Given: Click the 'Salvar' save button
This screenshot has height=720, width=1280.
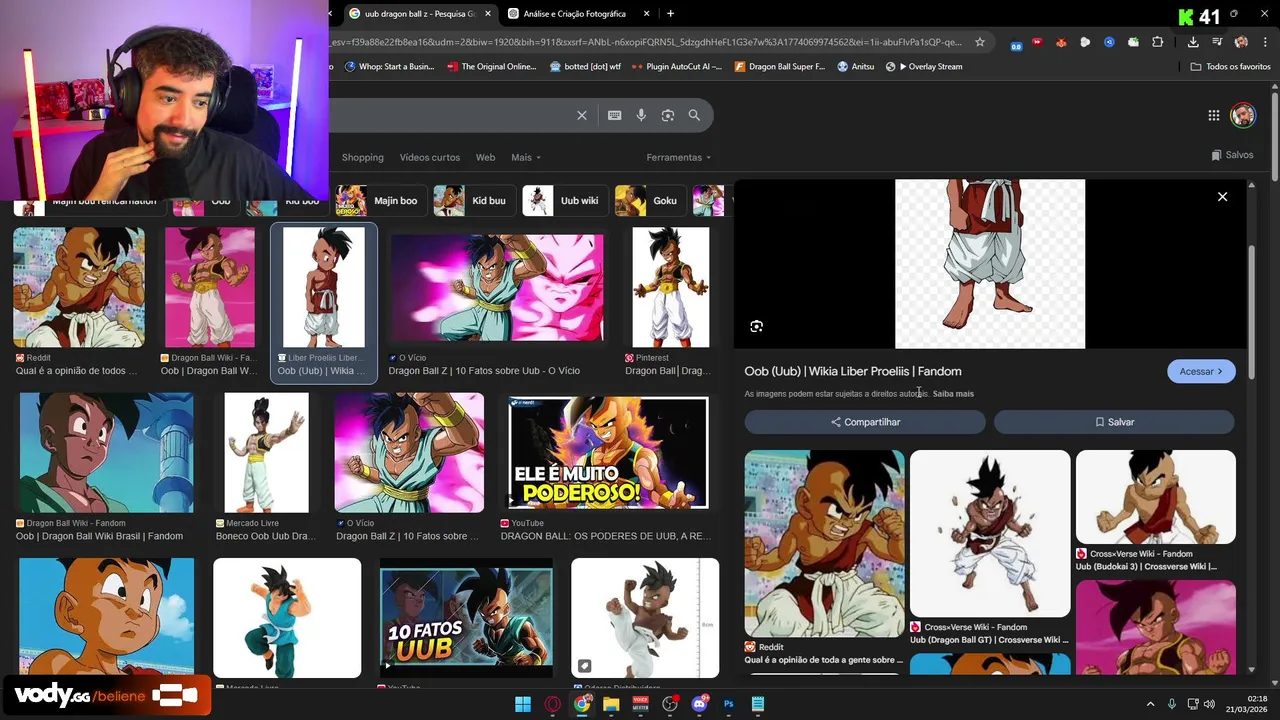Looking at the screenshot, I should 1114,422.
